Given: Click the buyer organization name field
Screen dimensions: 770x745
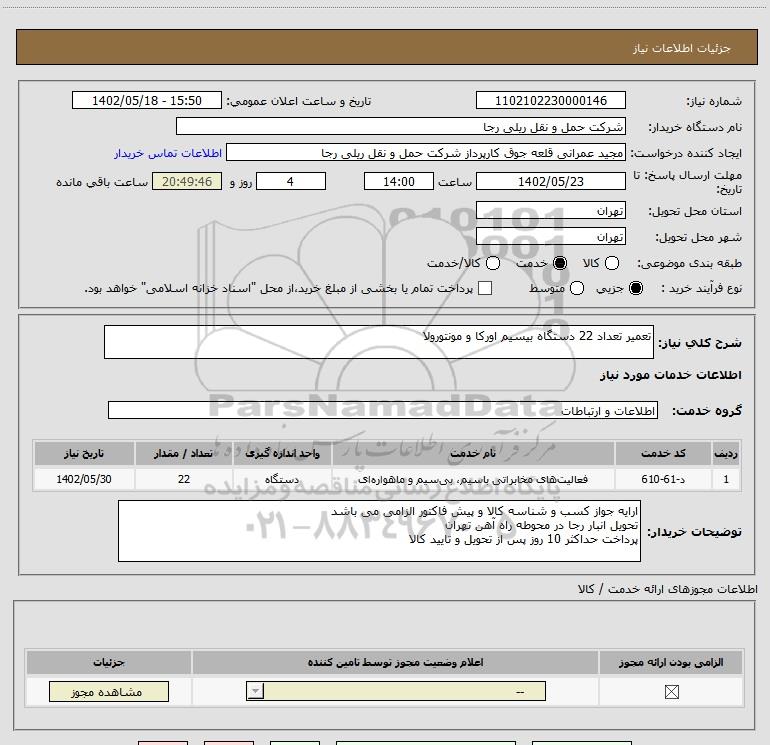Looking at the screenshot, I should [x=401, y=127].
